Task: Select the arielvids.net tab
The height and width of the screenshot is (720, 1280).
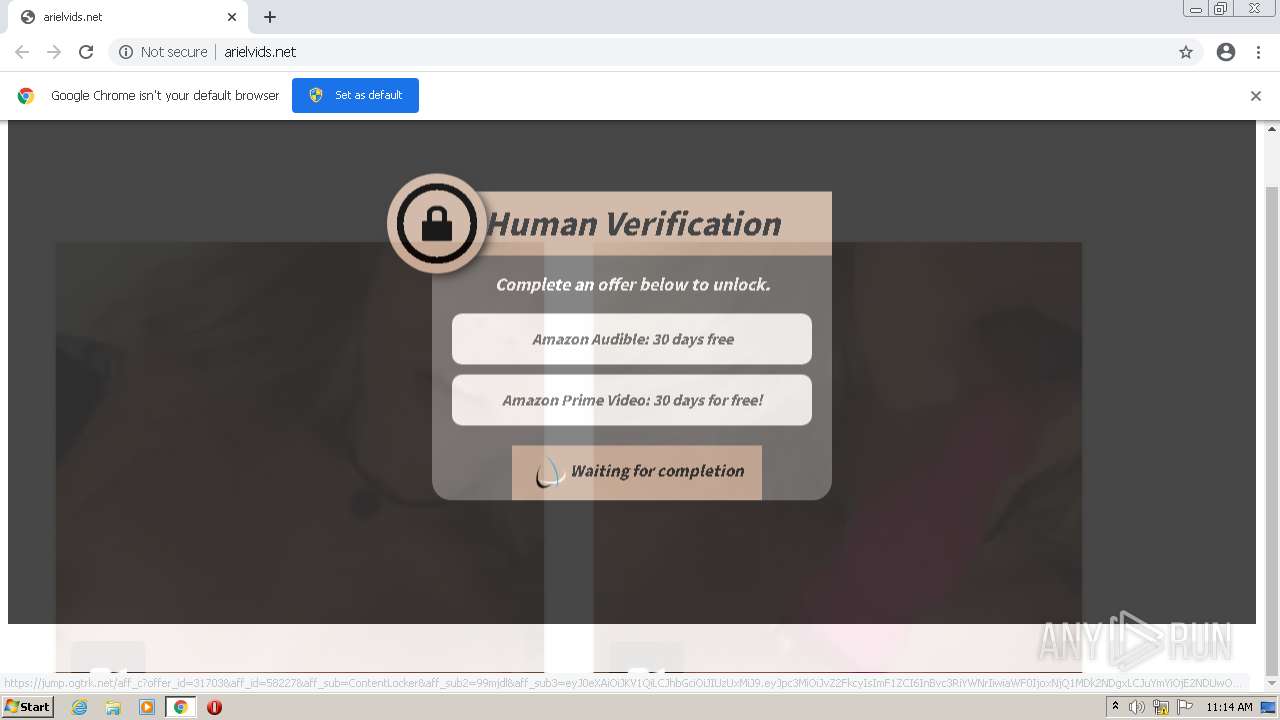Action: pos(128,17)
